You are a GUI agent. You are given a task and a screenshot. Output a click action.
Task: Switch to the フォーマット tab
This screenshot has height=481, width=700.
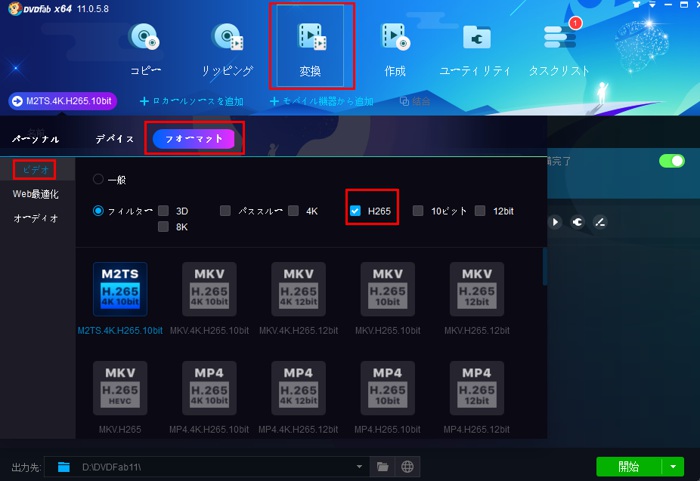coord(194,139)
